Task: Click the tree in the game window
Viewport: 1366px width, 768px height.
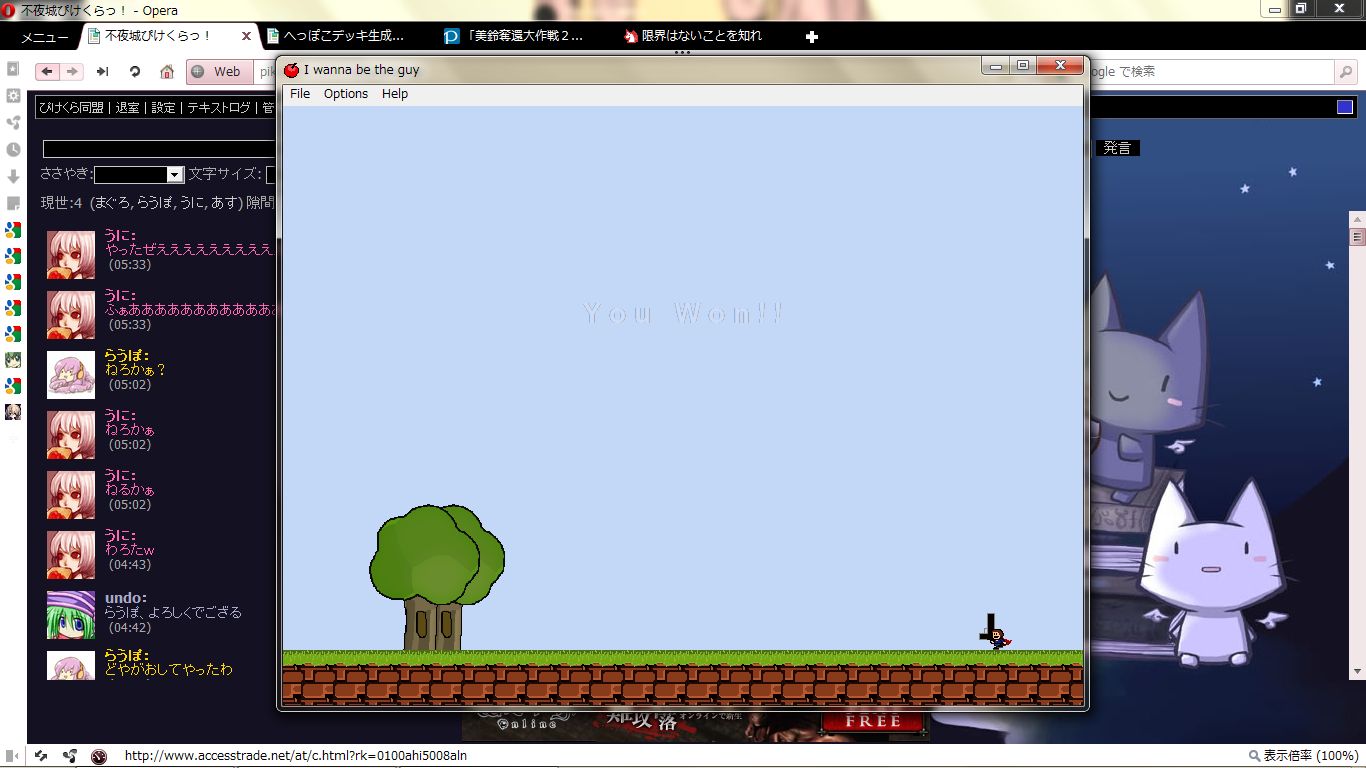Action: [x=437, y=578]
